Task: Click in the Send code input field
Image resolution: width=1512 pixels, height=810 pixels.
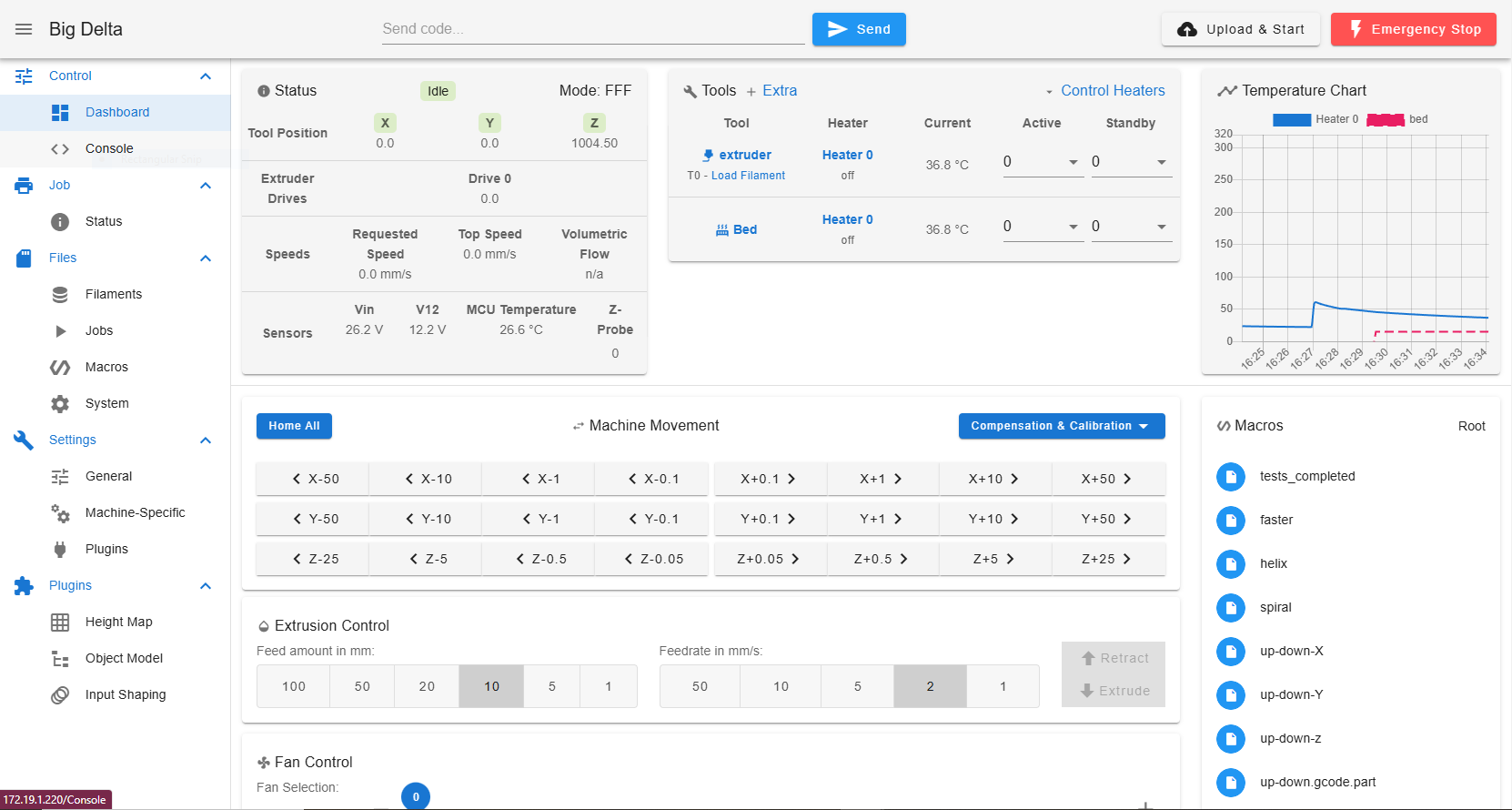Action: (593, 29)
